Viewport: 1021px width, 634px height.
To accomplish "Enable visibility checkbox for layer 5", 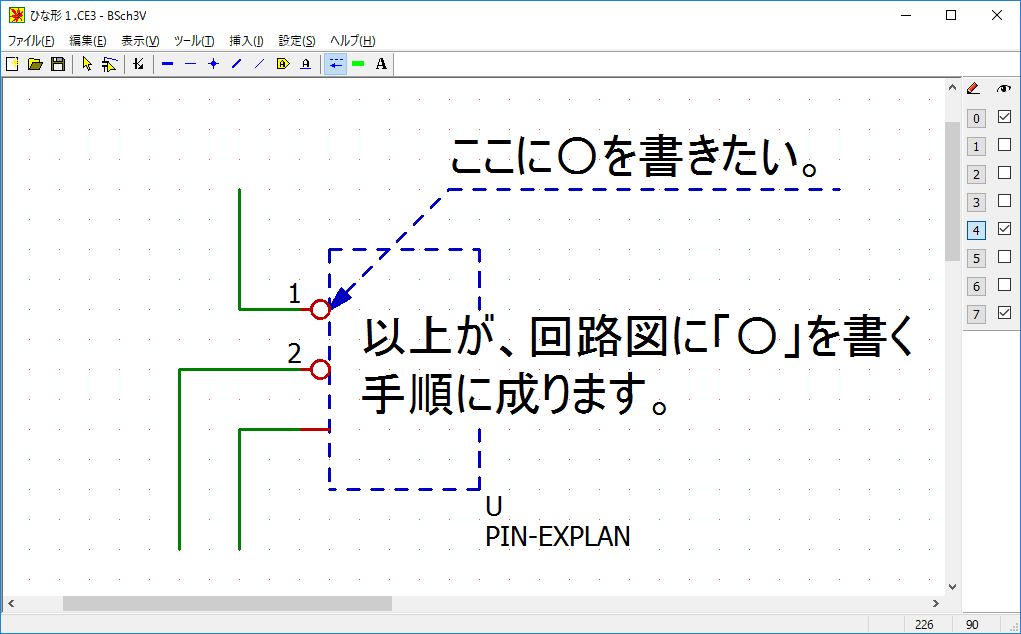I will tap(1004, 256).
